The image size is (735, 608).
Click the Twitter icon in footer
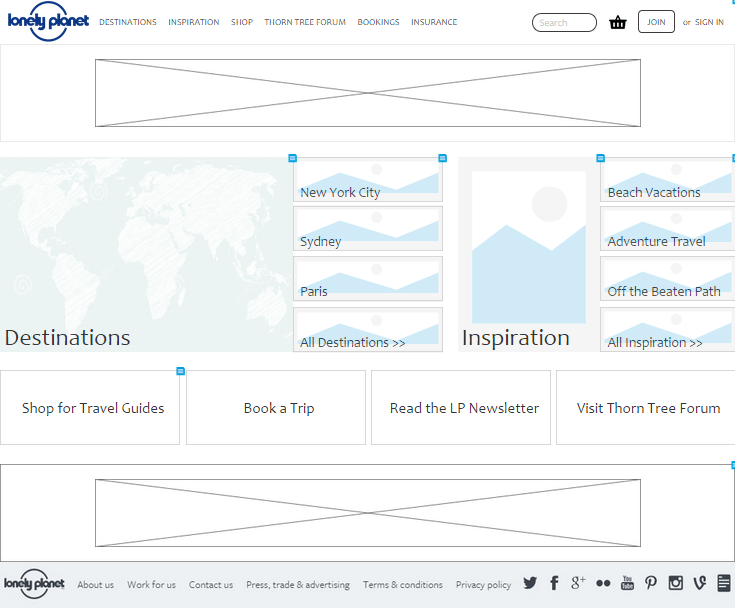coord(530,583)
